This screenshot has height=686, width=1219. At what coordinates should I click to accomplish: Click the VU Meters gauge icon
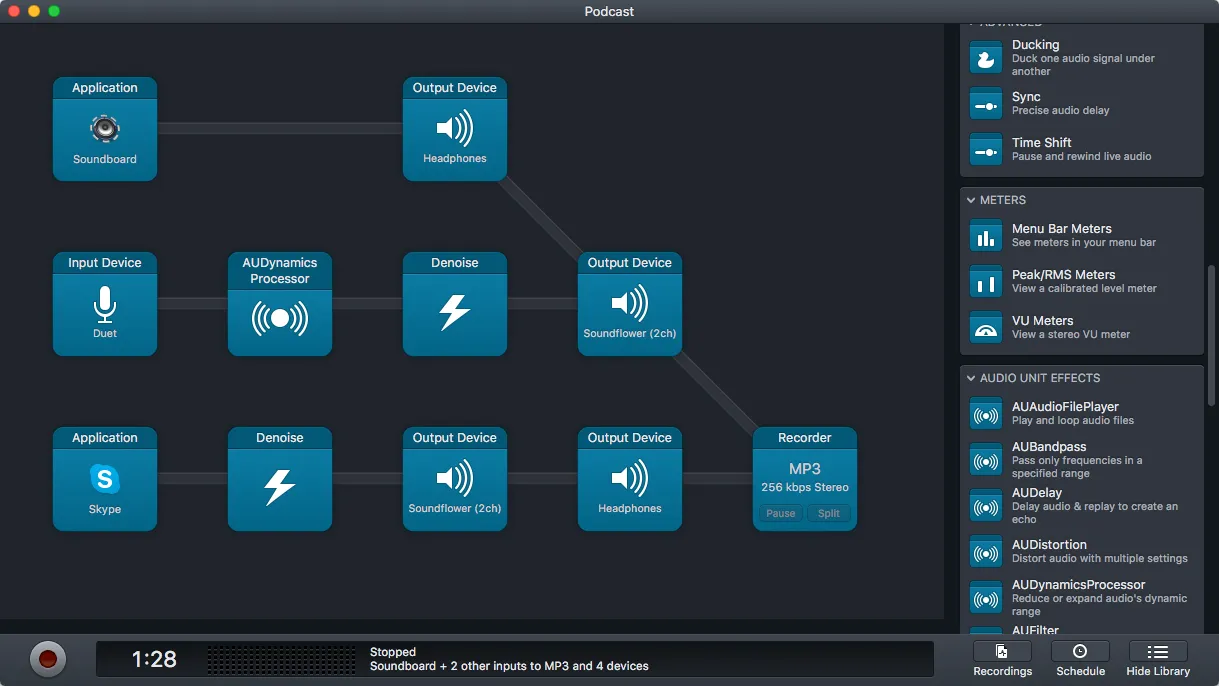[986, 328]
